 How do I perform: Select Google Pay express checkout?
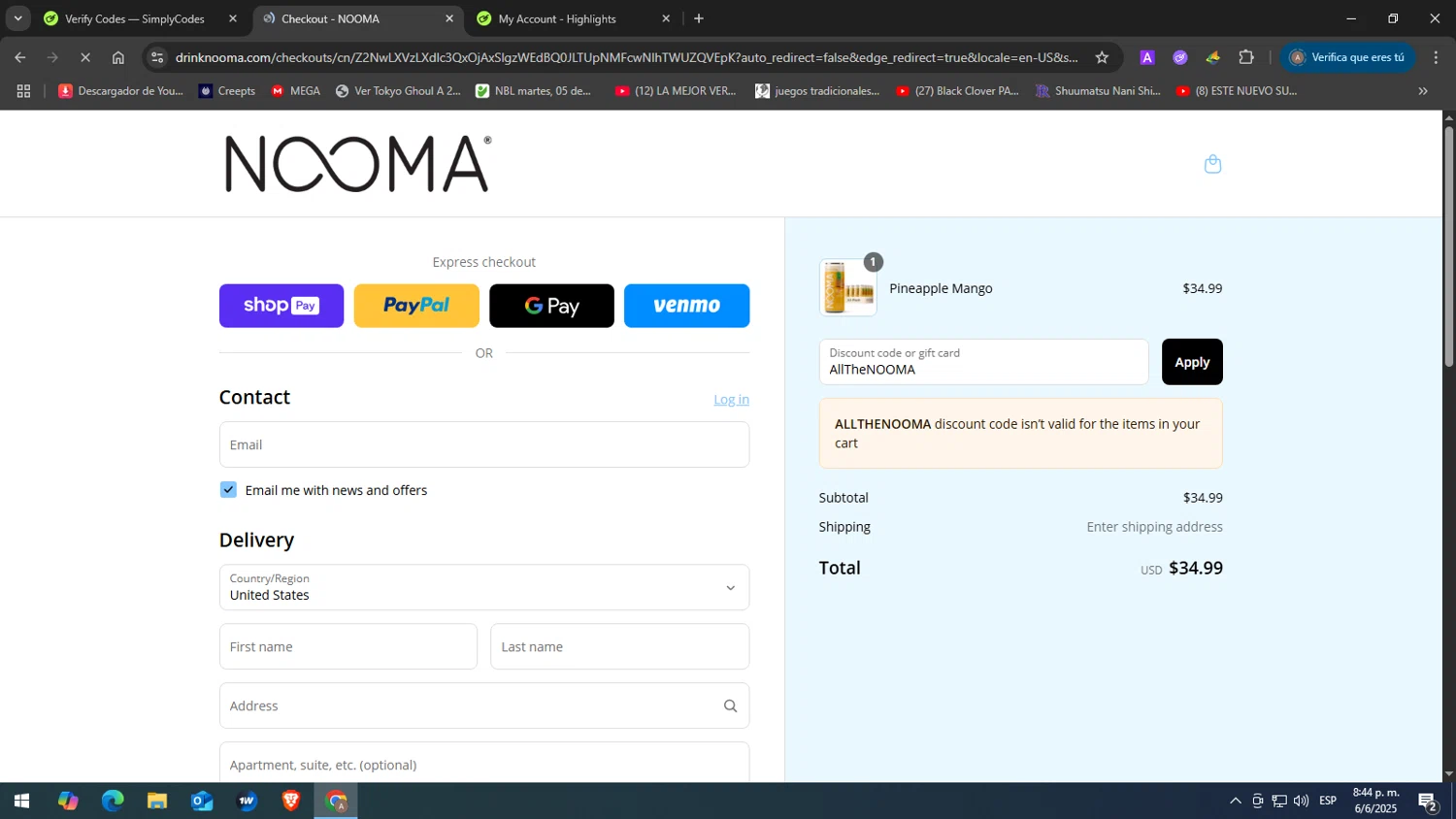pos(551,306)
